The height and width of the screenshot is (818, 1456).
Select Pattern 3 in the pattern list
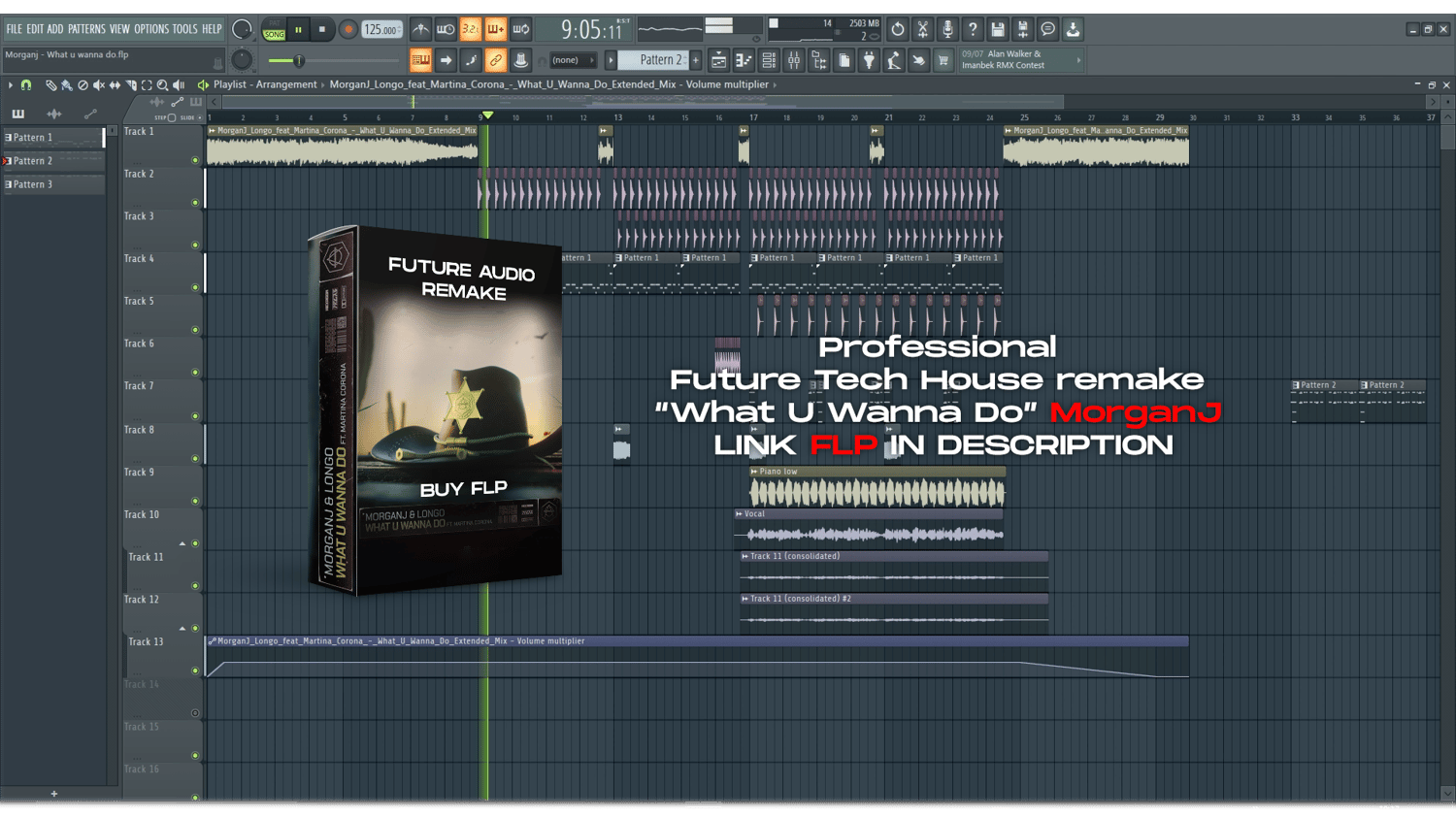53,184
